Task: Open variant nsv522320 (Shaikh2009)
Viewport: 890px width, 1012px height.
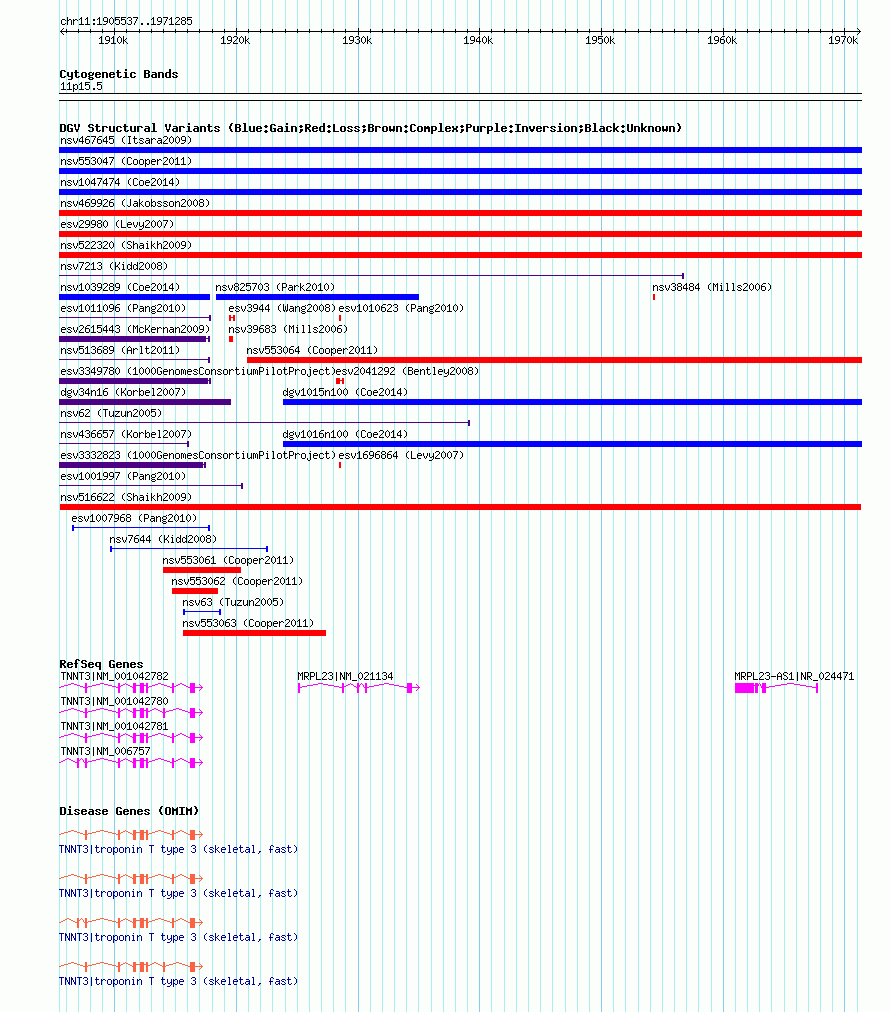Action: [x=126, y=245]
